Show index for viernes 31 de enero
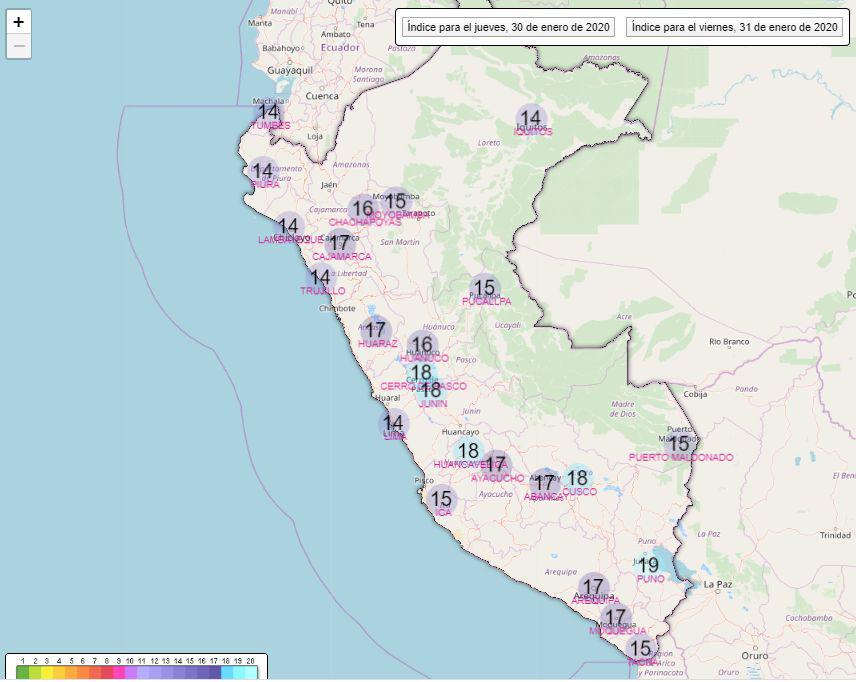 coord(734,27)
